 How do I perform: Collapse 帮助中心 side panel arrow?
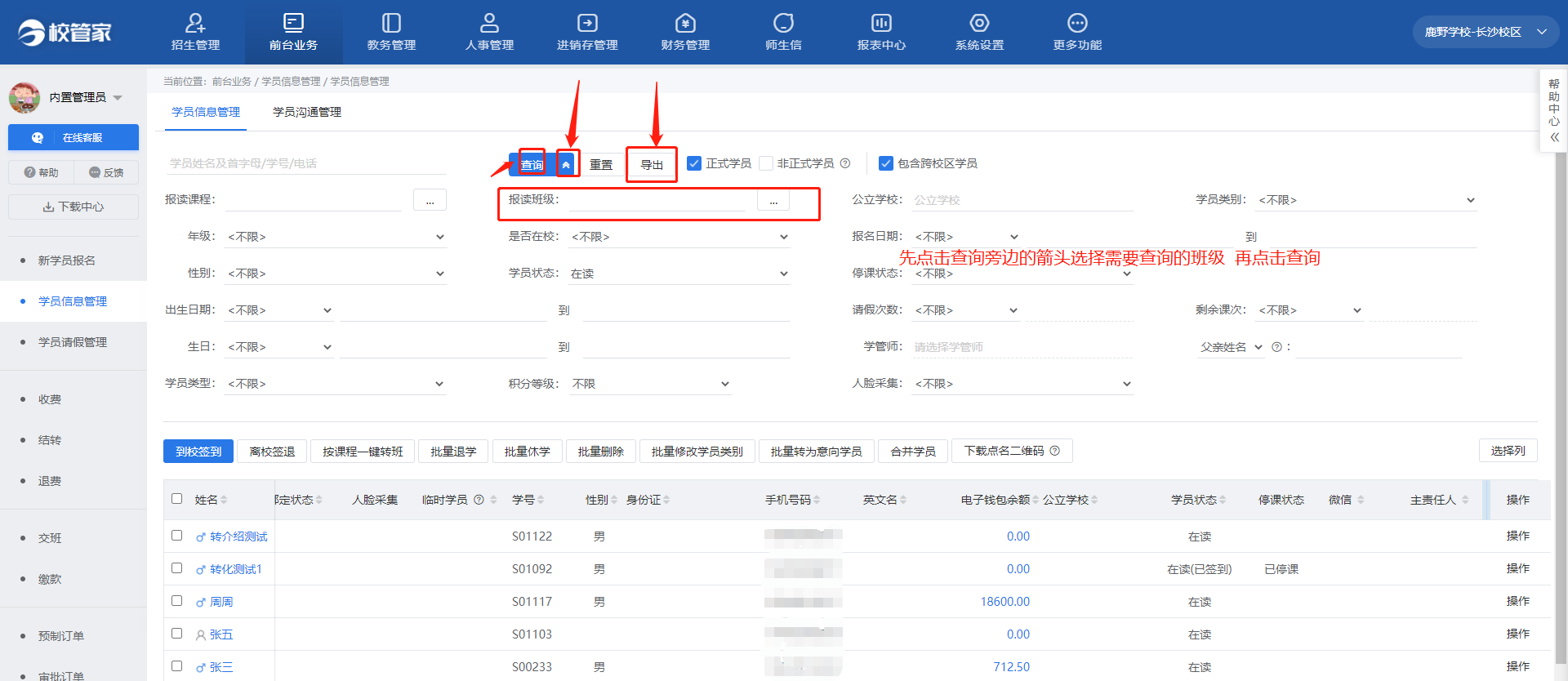(1554, 137)
